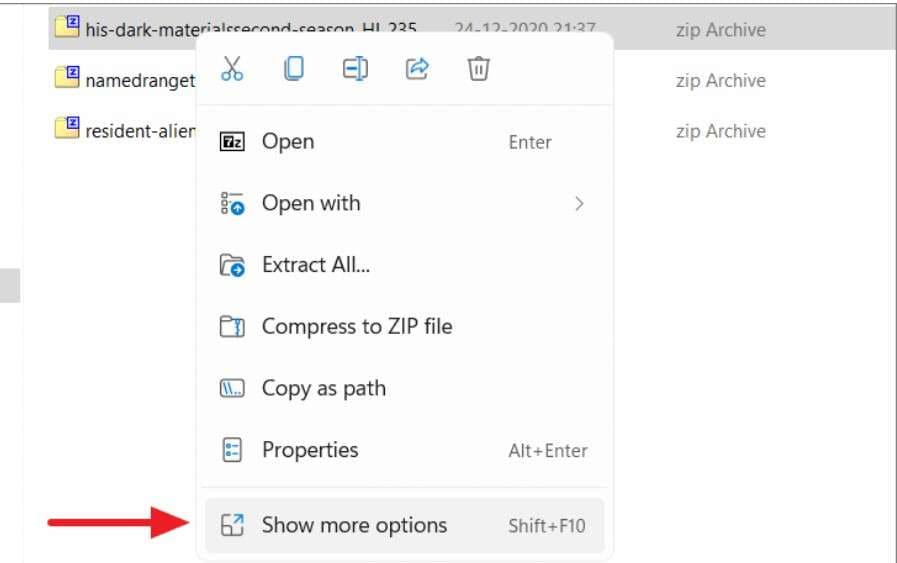Click the Share icon

[417, 69]
